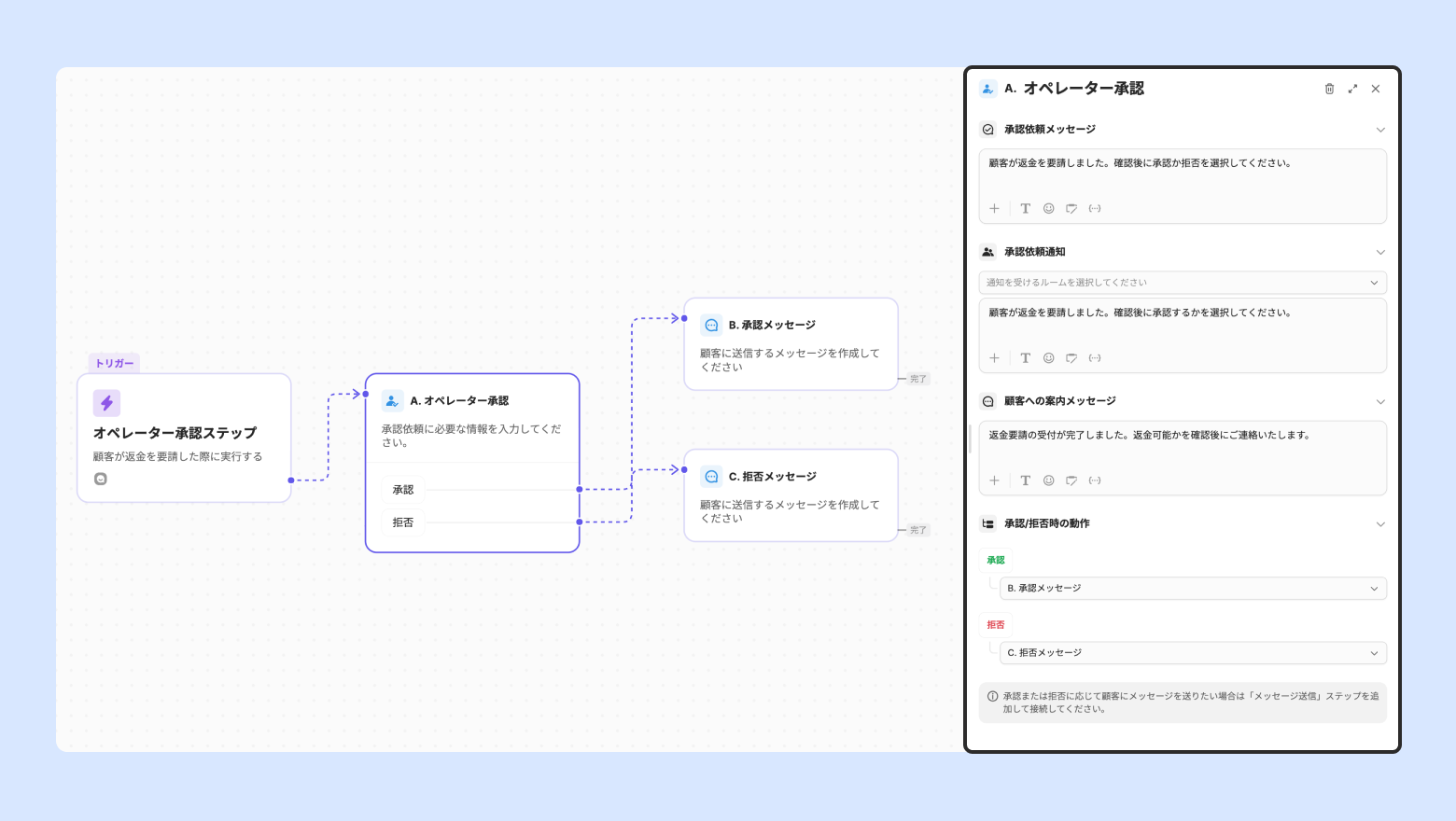Select the B. 承認メッセージ node title on canvas
1456x821 pixels.
pos(772,325)
